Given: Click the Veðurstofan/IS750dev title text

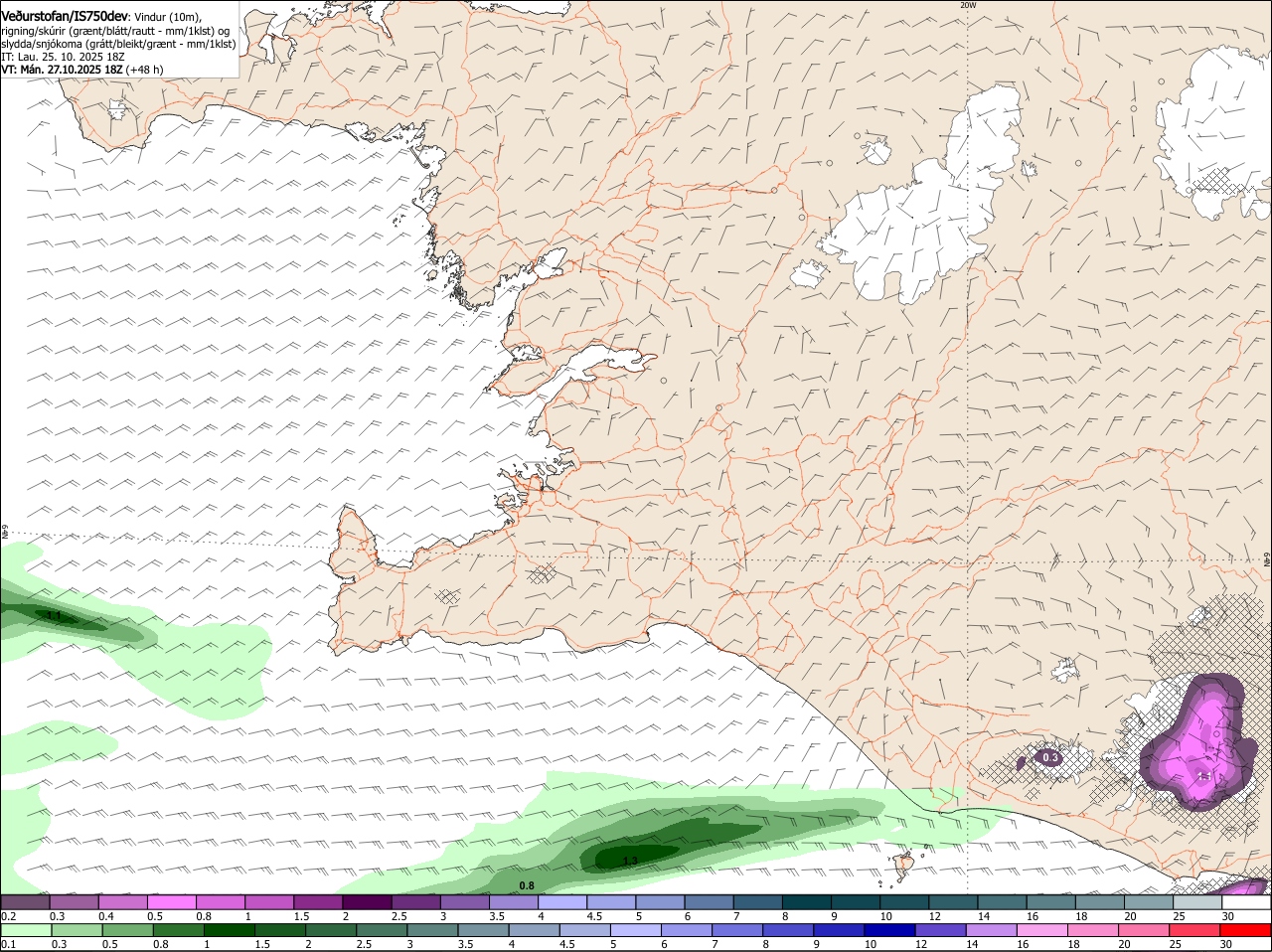Looking at the screenshot, I should pyautogui.click(x=65, y=16).
